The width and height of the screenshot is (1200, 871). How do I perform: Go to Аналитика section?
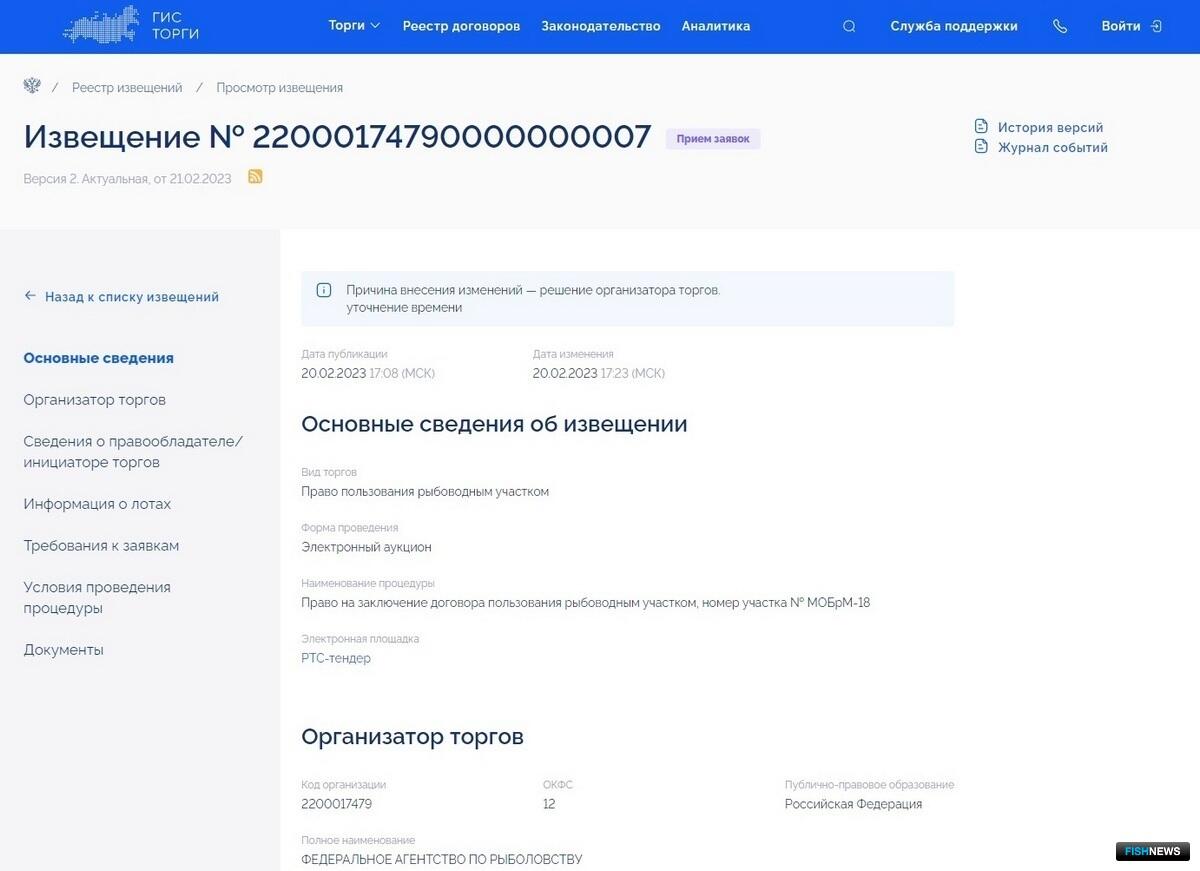(x=716, y=26)
